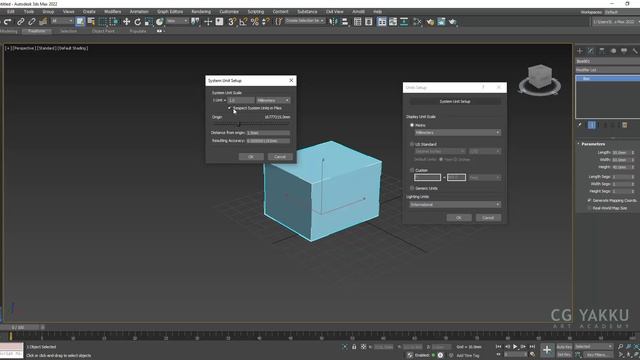Open the system unit type dropdown (Millimeters)
Viewport: 640px width, 360px height.
pyautogui.click(x=273, y=100)
